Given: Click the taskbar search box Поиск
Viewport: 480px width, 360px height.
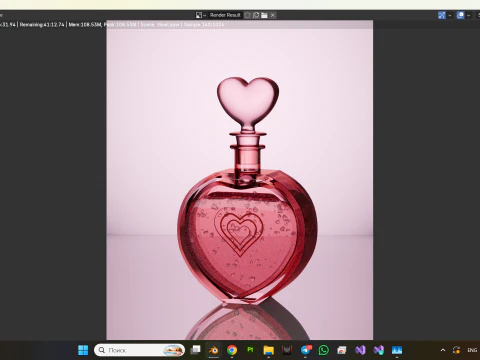Looking at the screenshot, I should (139, 350).
